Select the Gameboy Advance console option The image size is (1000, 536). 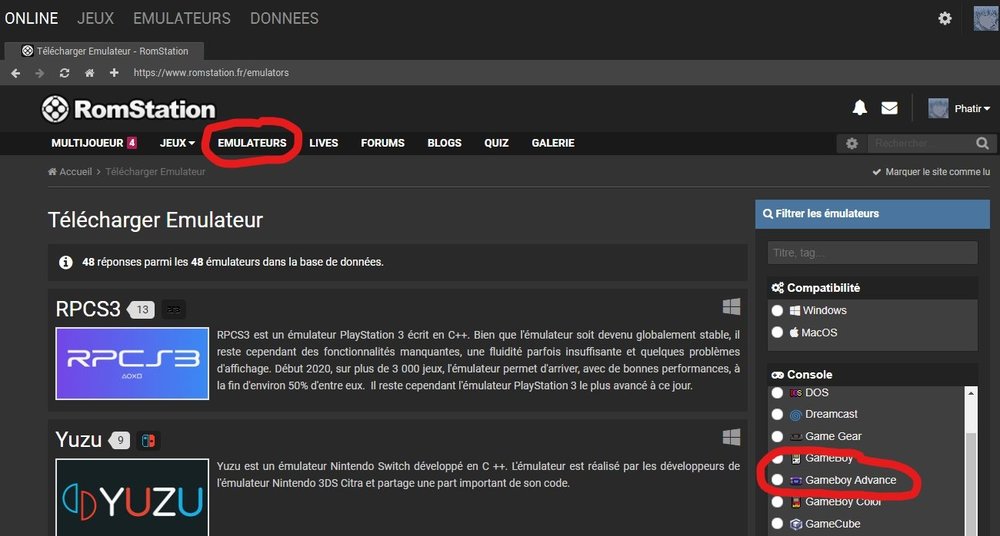[778, 480]
